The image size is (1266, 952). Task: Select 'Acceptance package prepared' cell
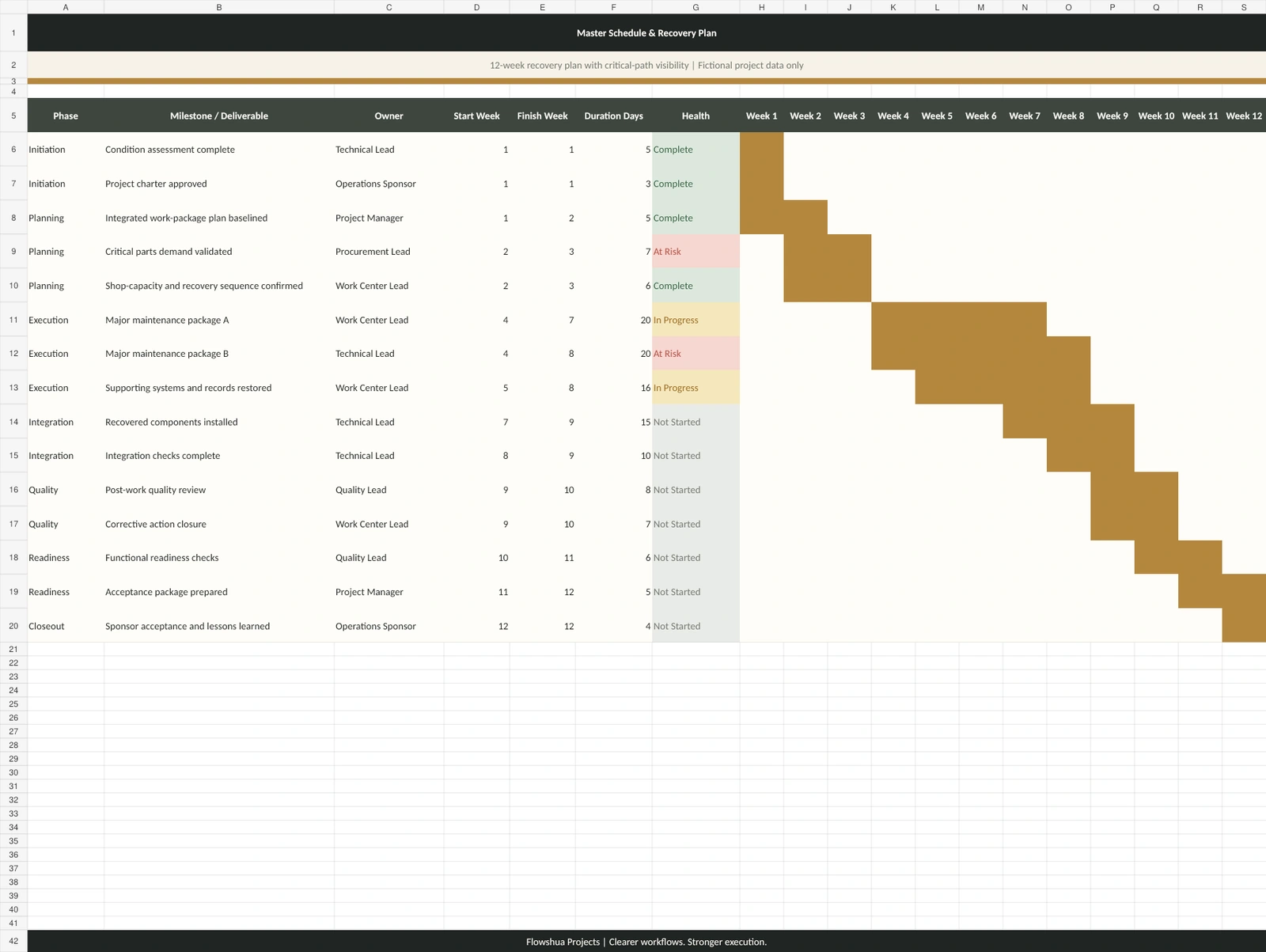(x=219, y=592)
